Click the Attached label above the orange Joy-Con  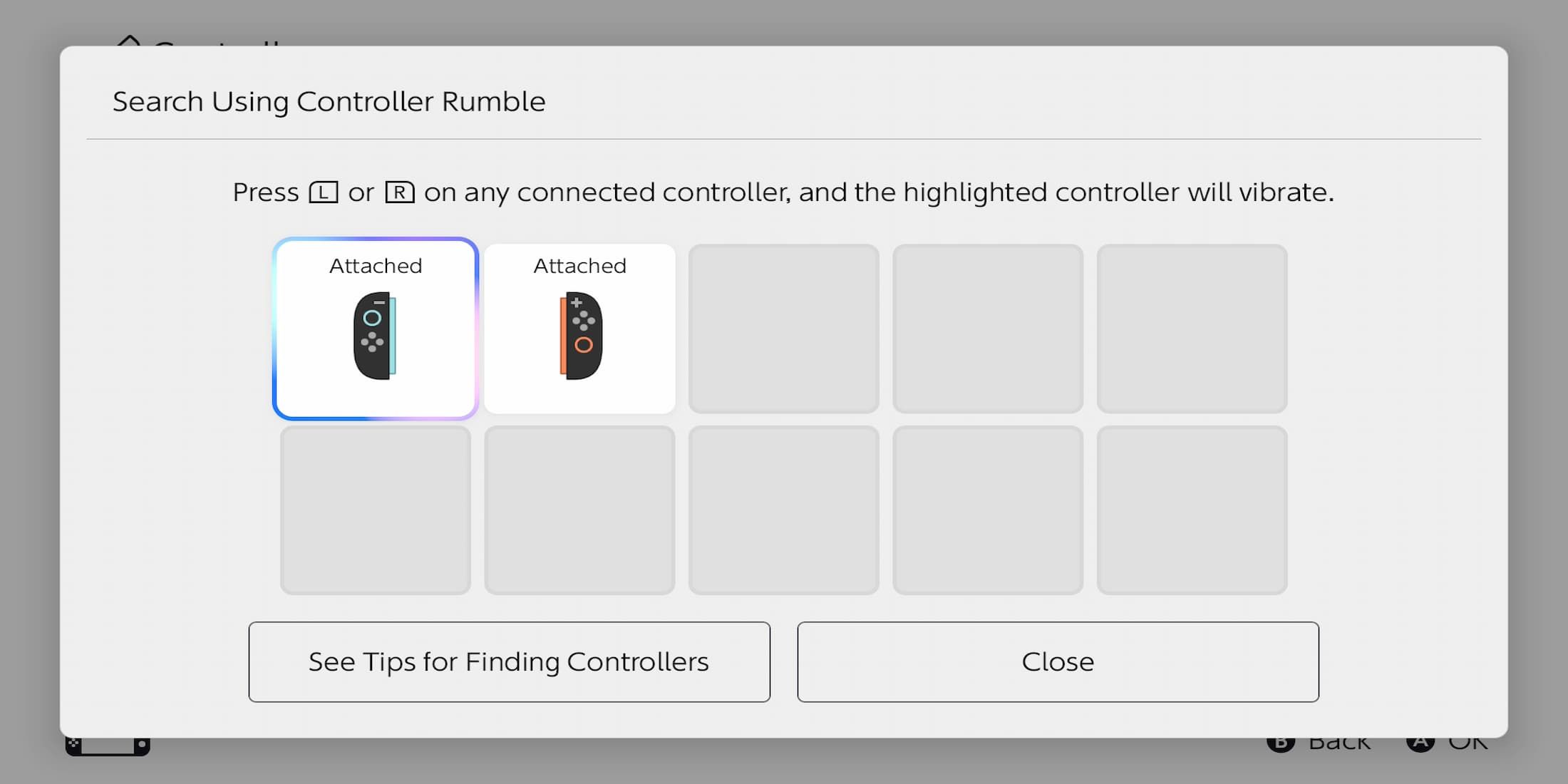click(x=580, y=266)
